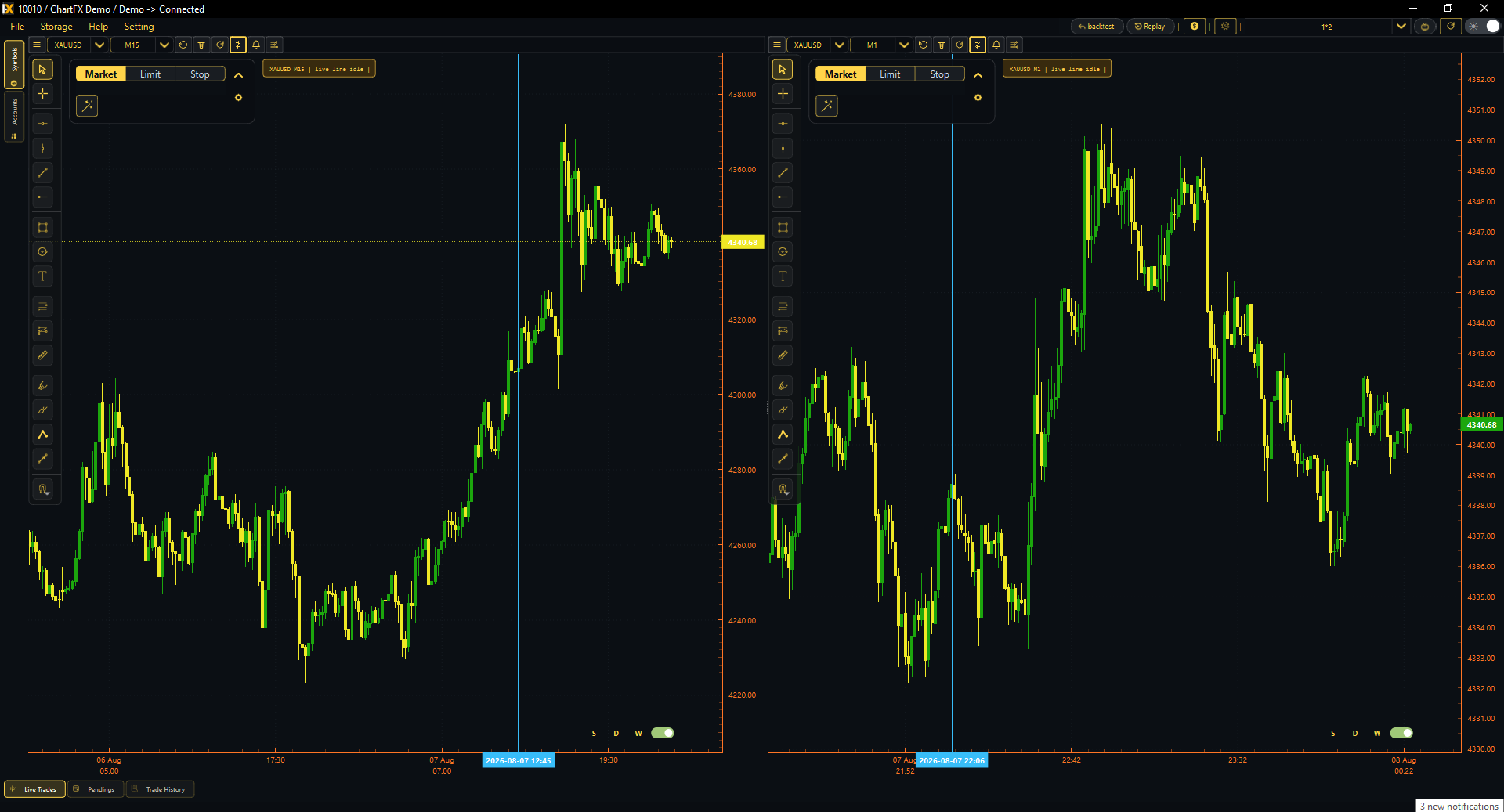
Task: Switch to Pendings tab
Action: coord(96,789)
